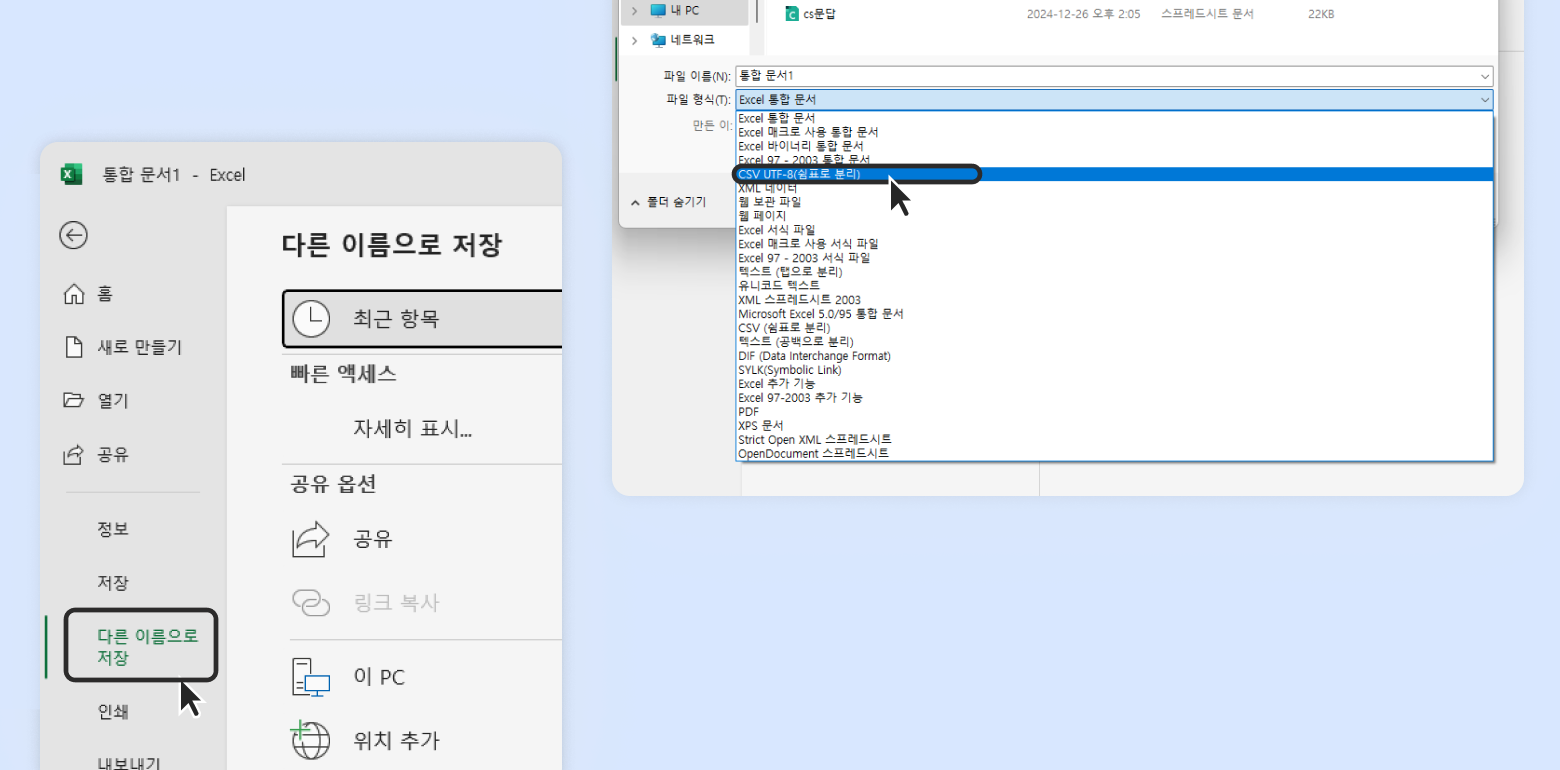Select 새로 만들기 in the sidebar
This screenshot has height=770, width=1560.
pyautogui.click(x=123, y=347)
